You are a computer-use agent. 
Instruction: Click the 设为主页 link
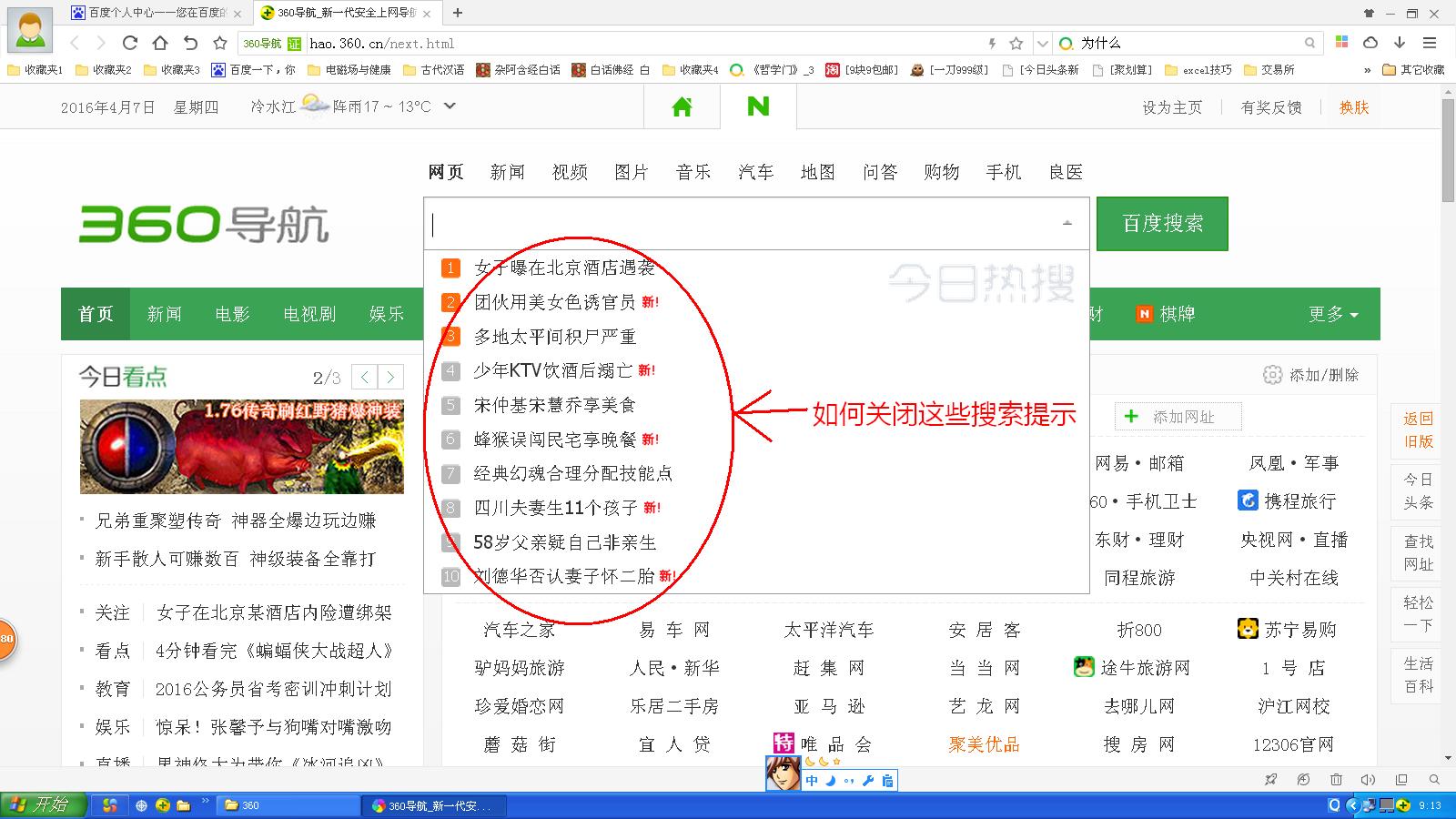pyautogui.click(x=1172, y=107)
